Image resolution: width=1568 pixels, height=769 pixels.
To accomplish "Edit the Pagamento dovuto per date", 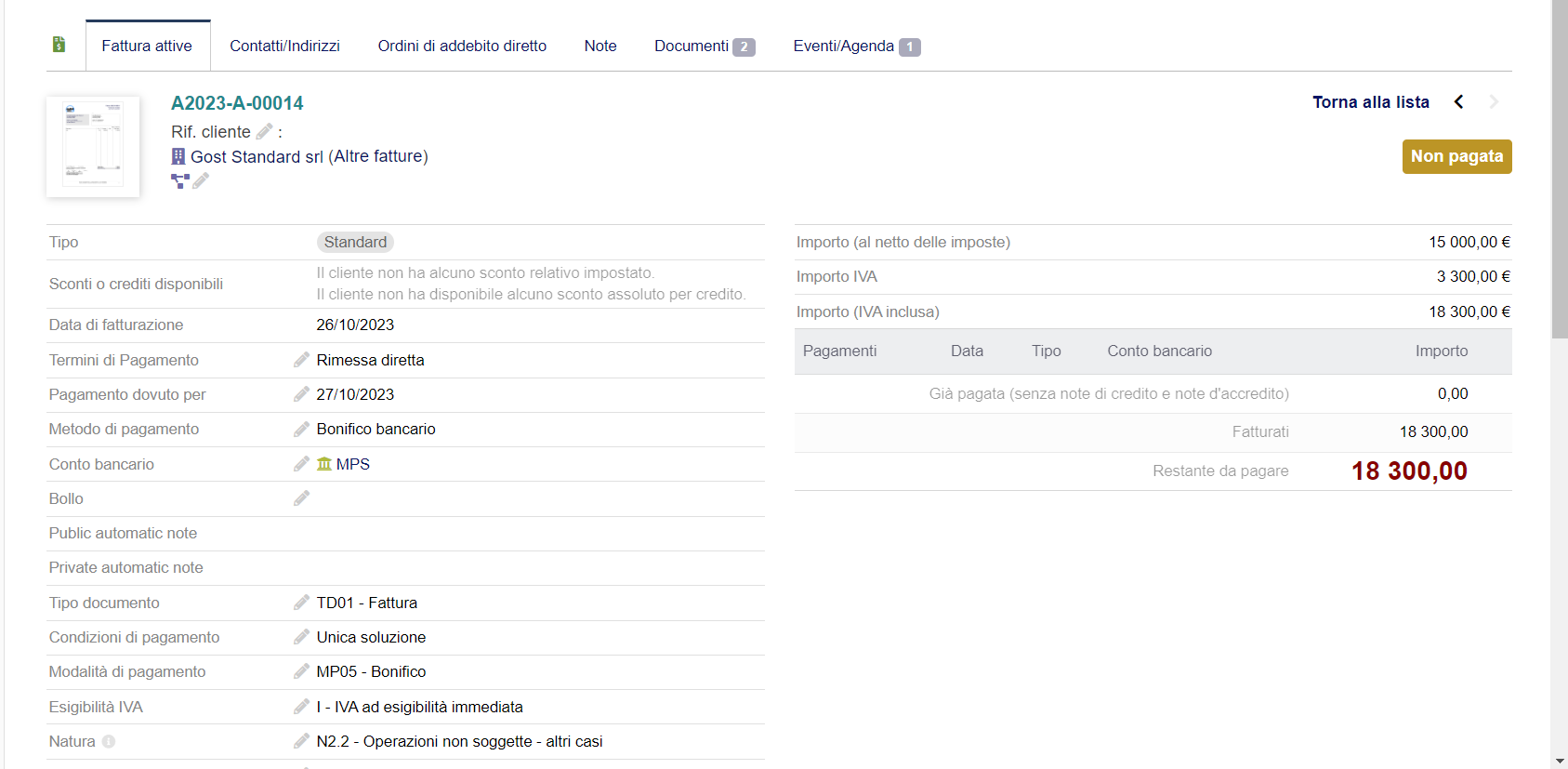I will 301,394.
